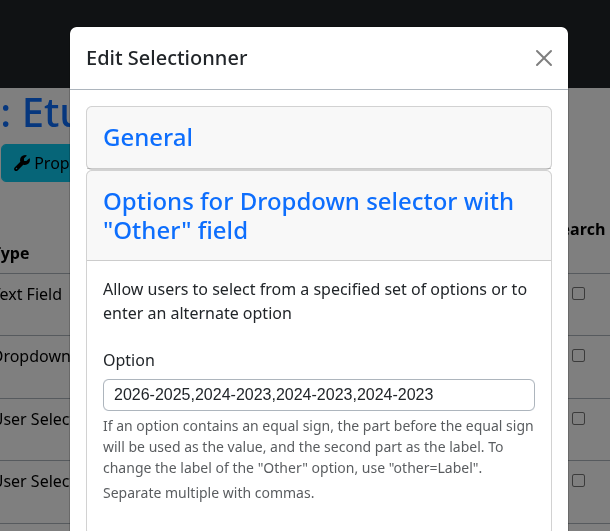The height and width of the screenshot is (531, 610).
Task: Click the Separate multiple with commas hint
Action: (209, 493)
